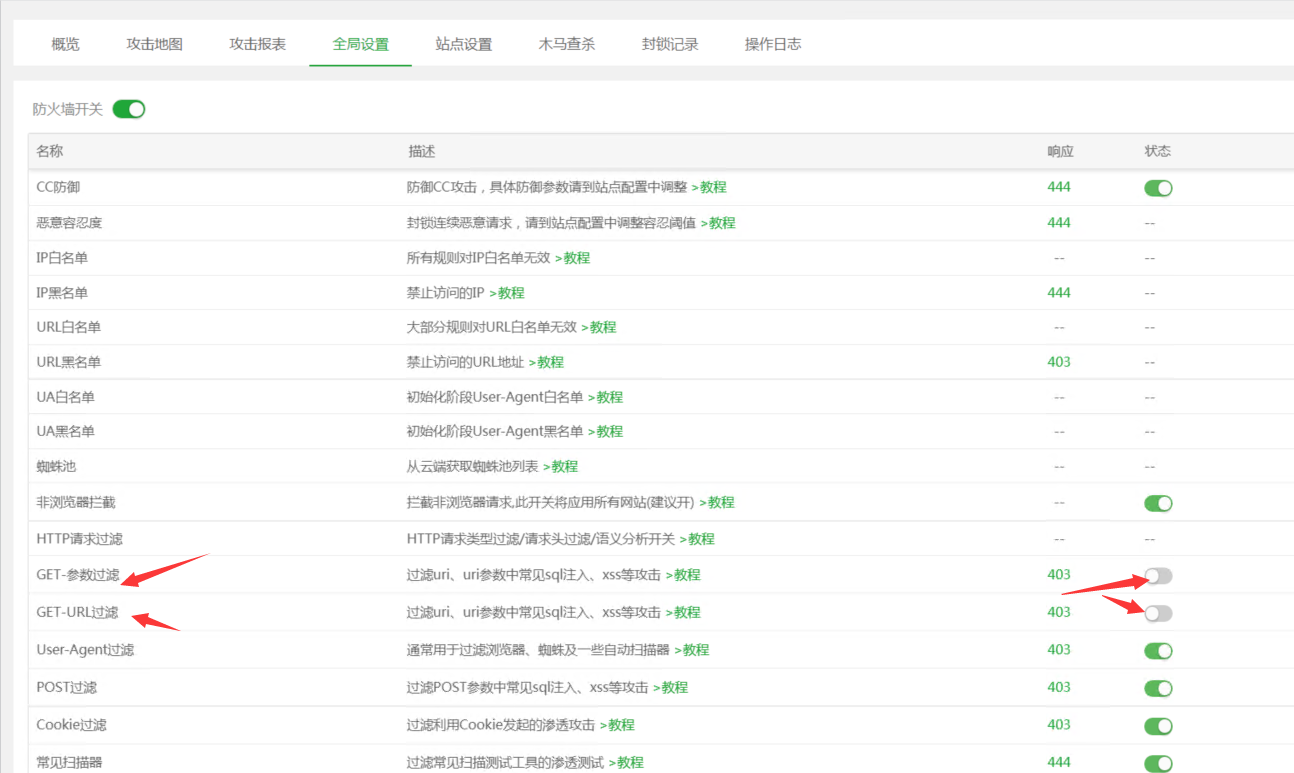This screenshot has height=773, width=1294.
Task: Click the 描述 column header
Action: coord(421,152)
